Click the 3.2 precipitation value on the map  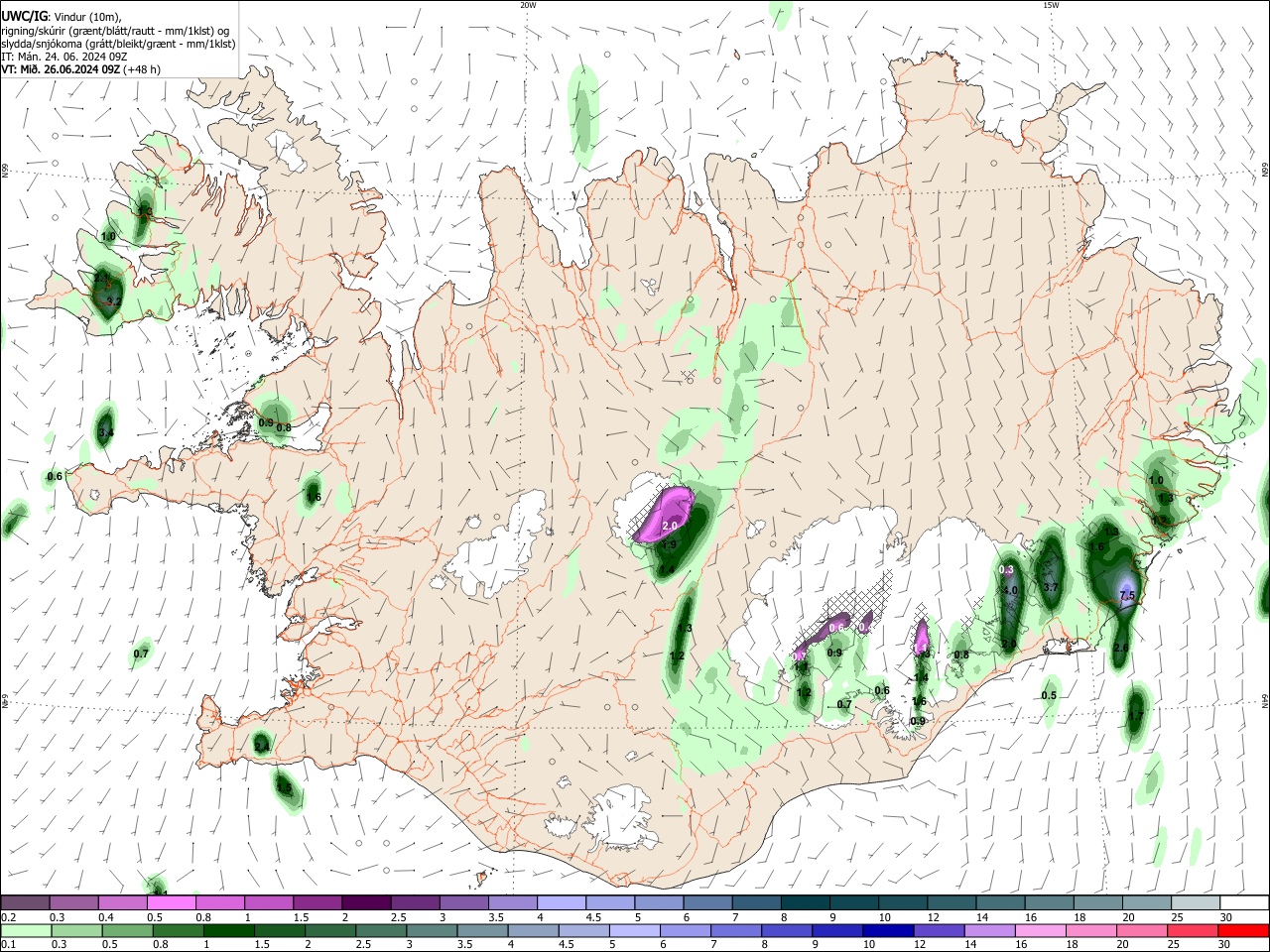113,300
